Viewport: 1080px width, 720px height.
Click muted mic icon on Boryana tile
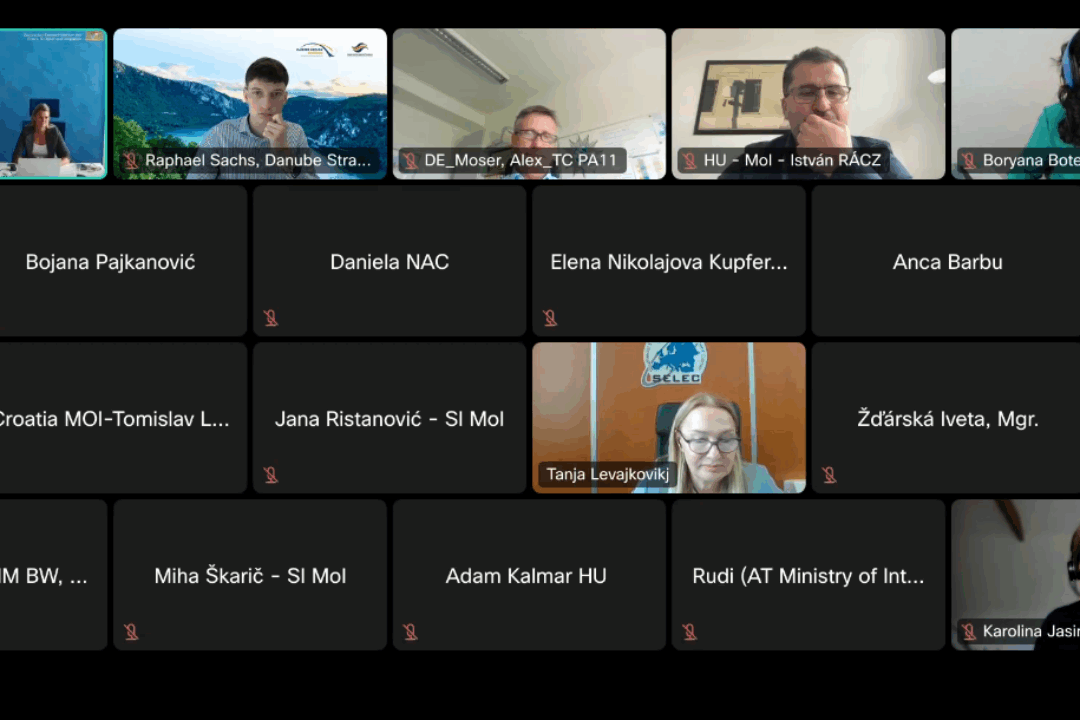[x=969, y=161]
